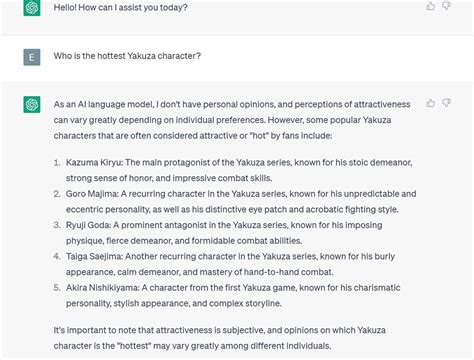Click list number 5 before Akira Nishikiyama
Screen dimensions: 474x360
click(57, 287)
